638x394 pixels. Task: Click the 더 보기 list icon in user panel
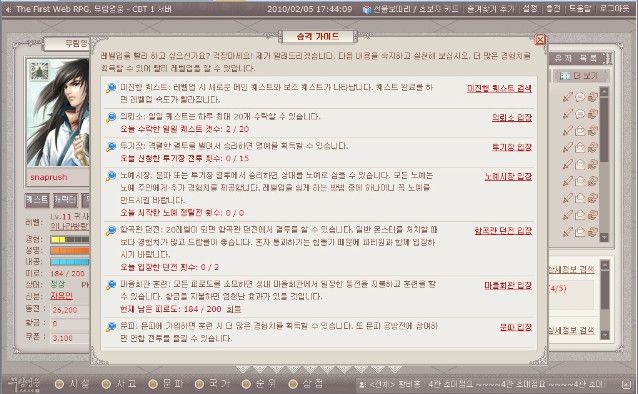click(565, 76)
